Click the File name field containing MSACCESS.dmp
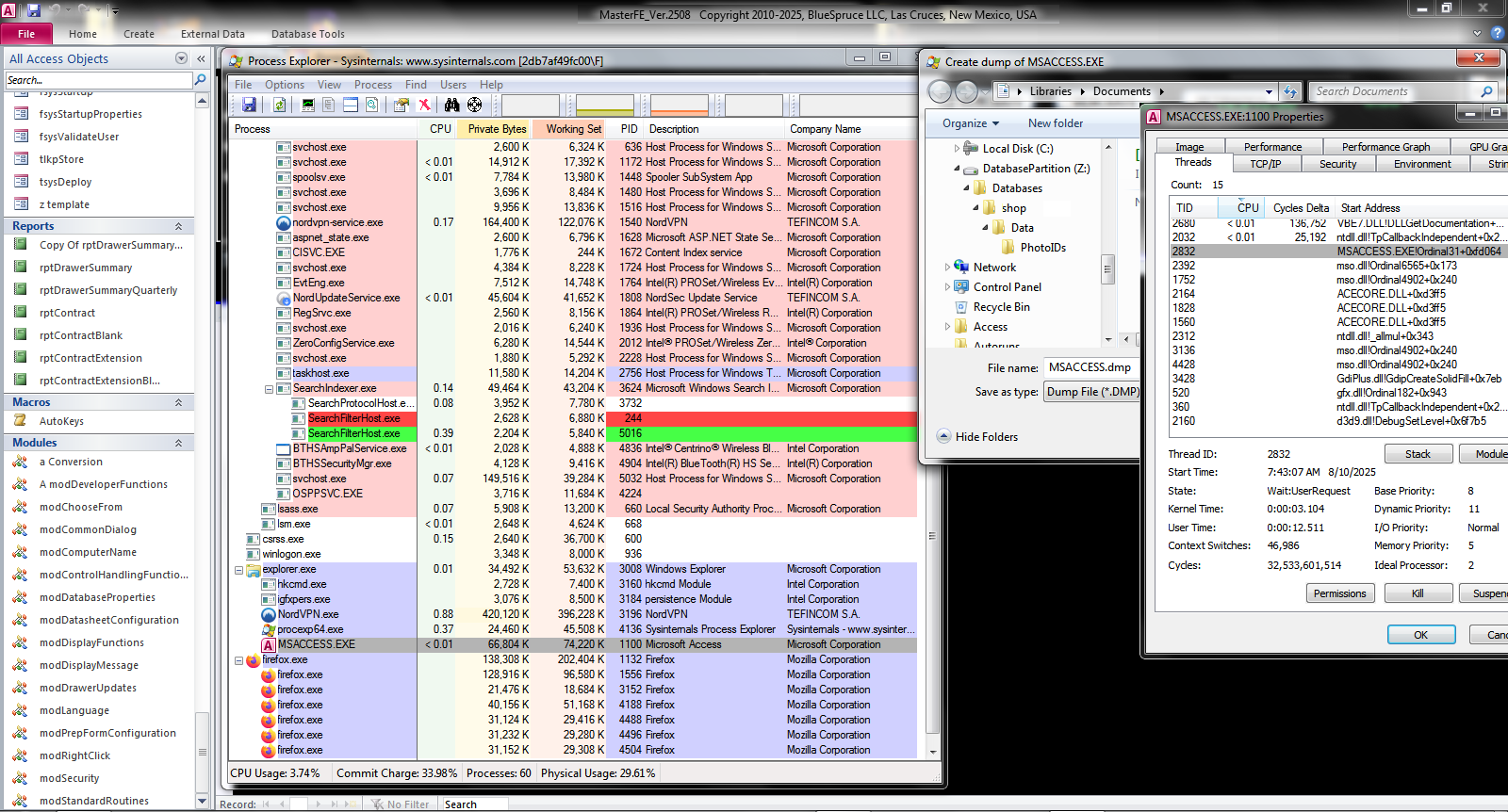Image resolution: width=1508 pixels, height=812 pixels. [x=1090, y=367]
